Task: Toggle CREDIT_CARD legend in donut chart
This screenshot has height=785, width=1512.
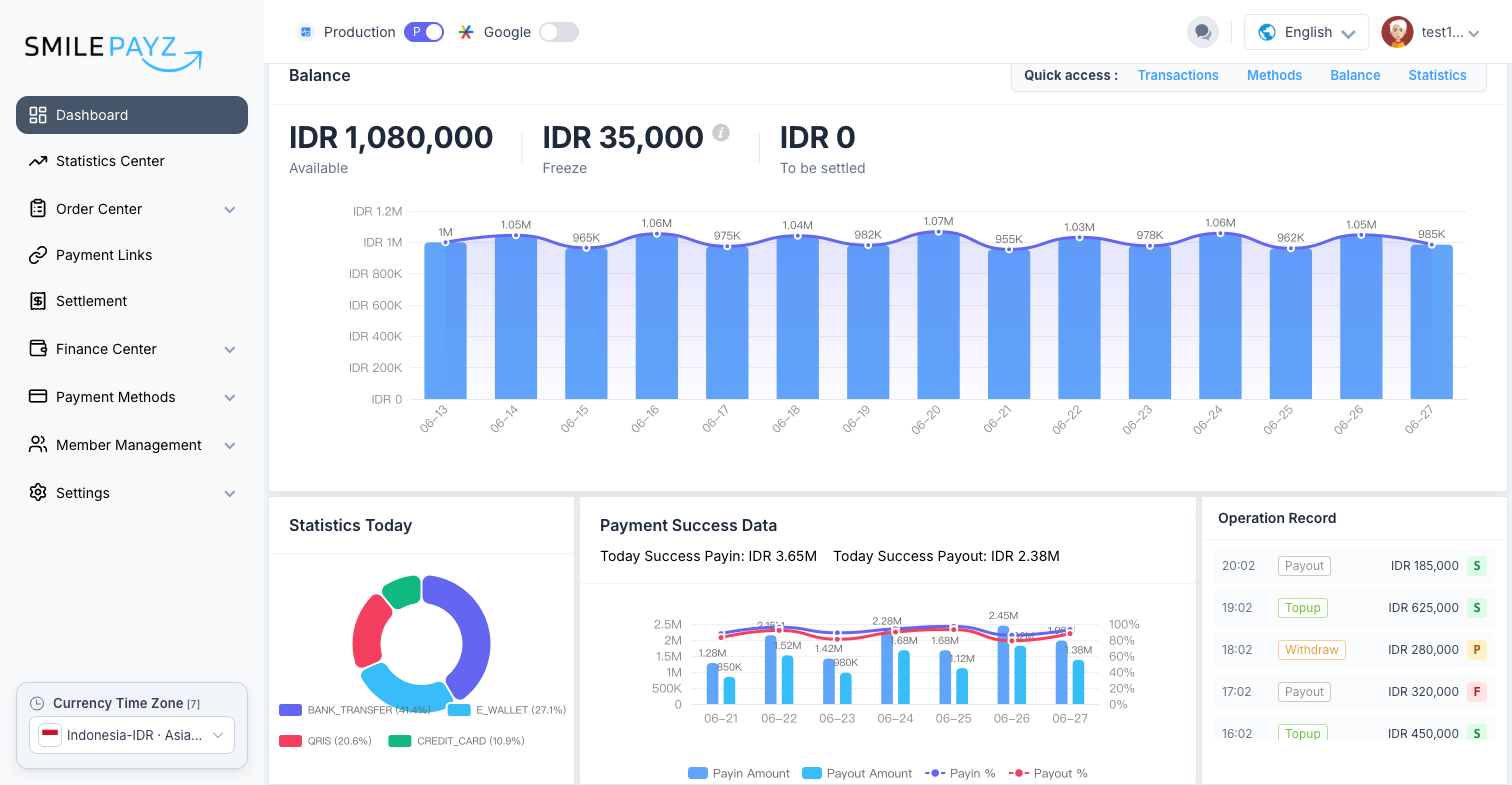Action: click(x=456, y=741)
